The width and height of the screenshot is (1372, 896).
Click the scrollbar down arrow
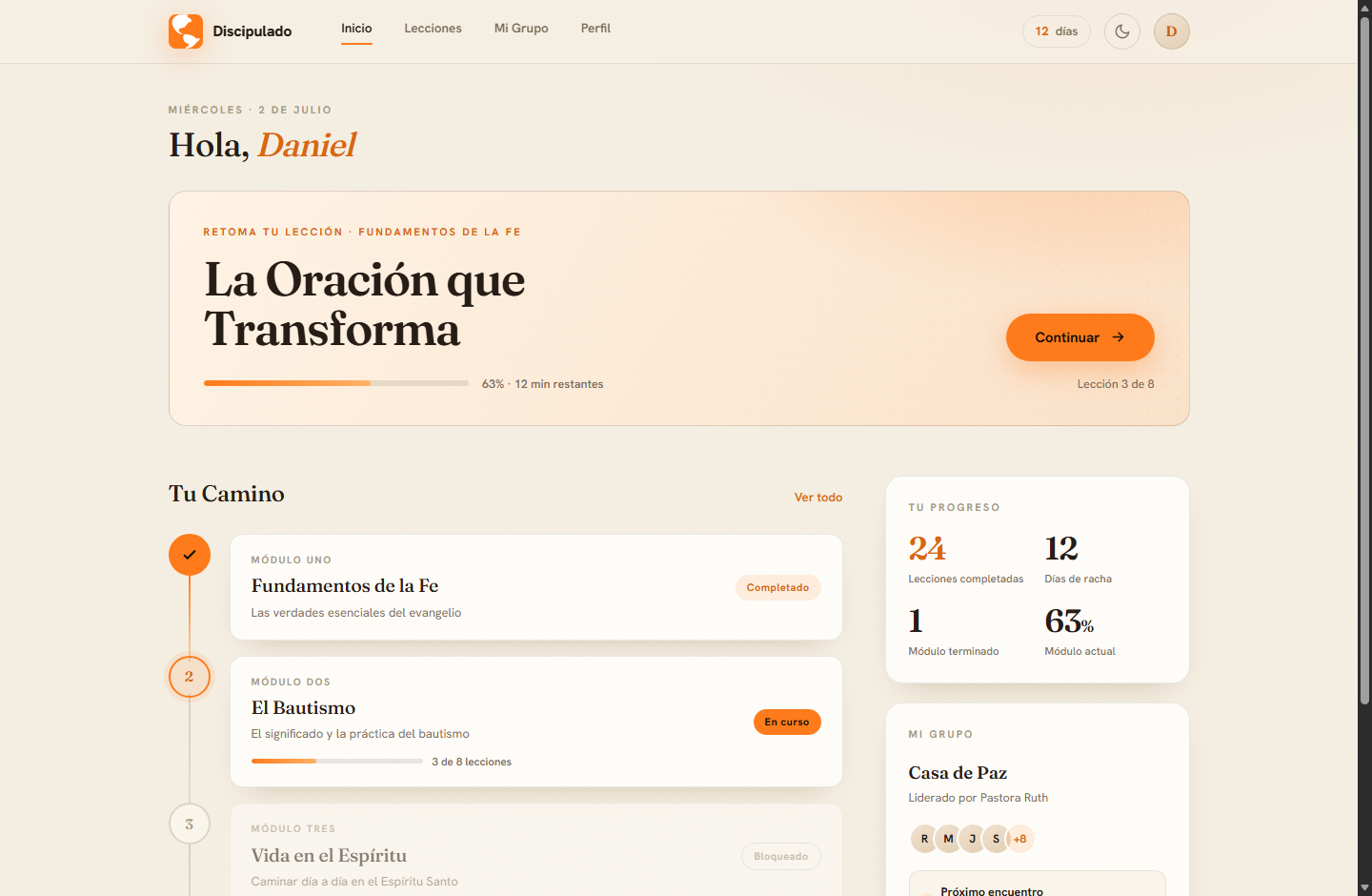coord(1364,888)
